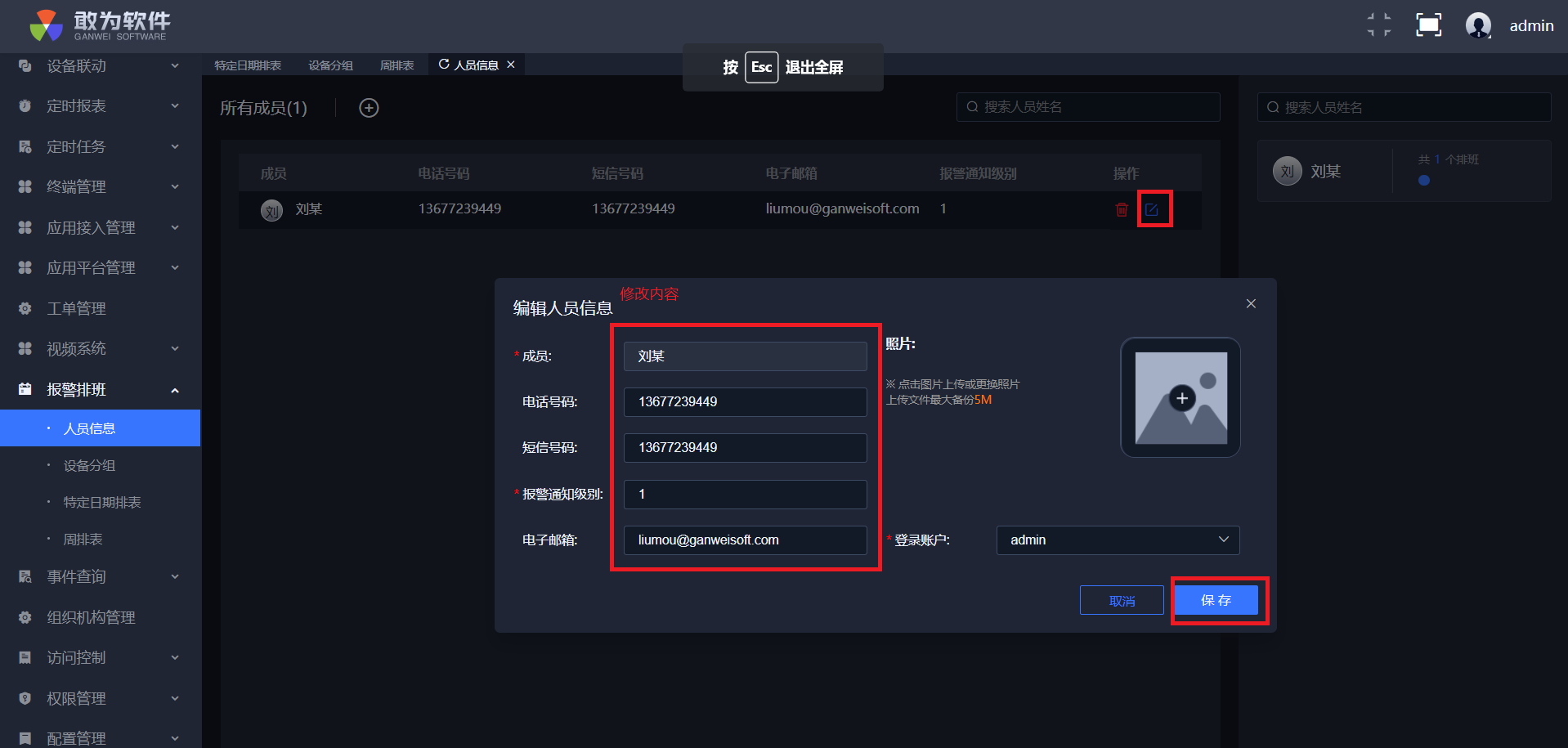Click the 事件查询 sidebar icon

(25, 577)
